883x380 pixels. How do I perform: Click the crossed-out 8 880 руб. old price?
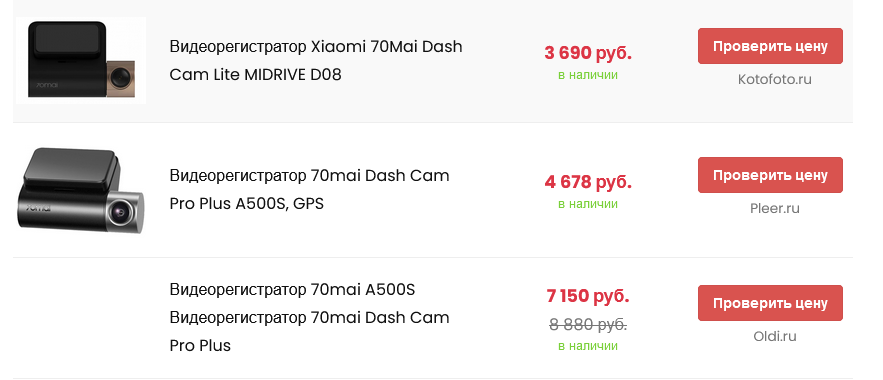click(588, 325)
